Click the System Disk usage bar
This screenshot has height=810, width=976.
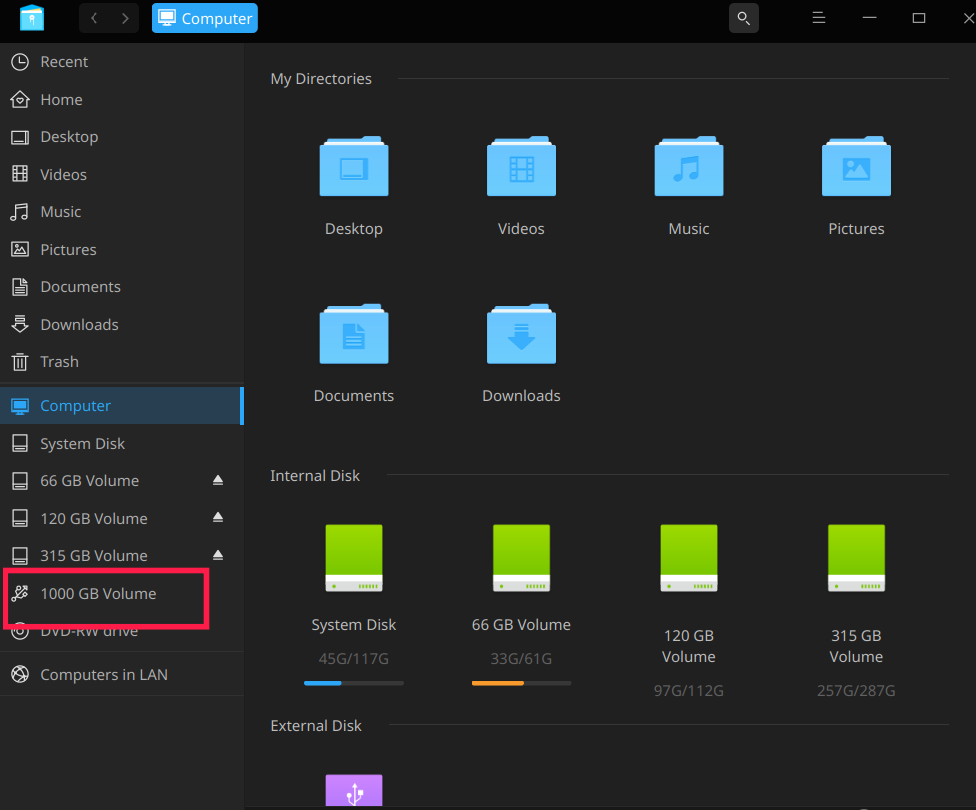pos(354,683)
